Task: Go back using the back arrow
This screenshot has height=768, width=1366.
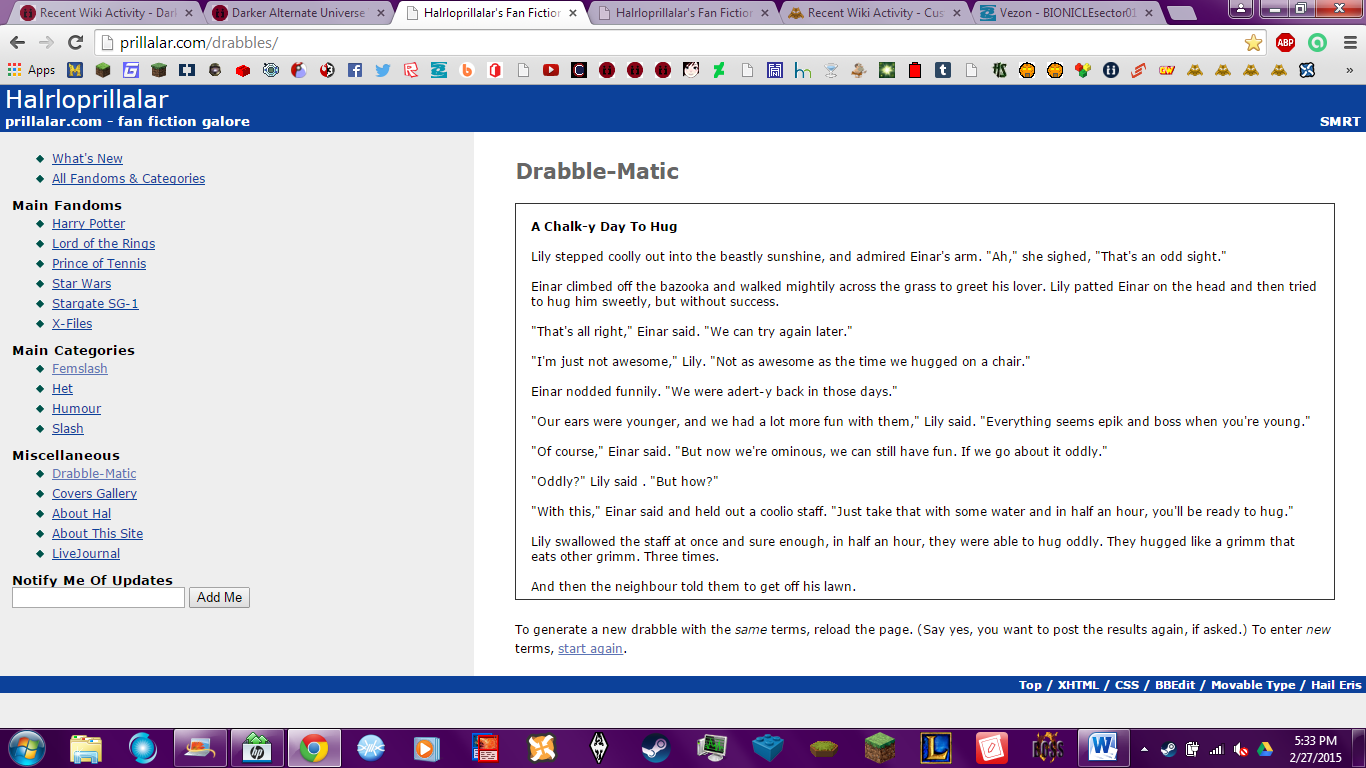Action: click(x=17, y=43)
